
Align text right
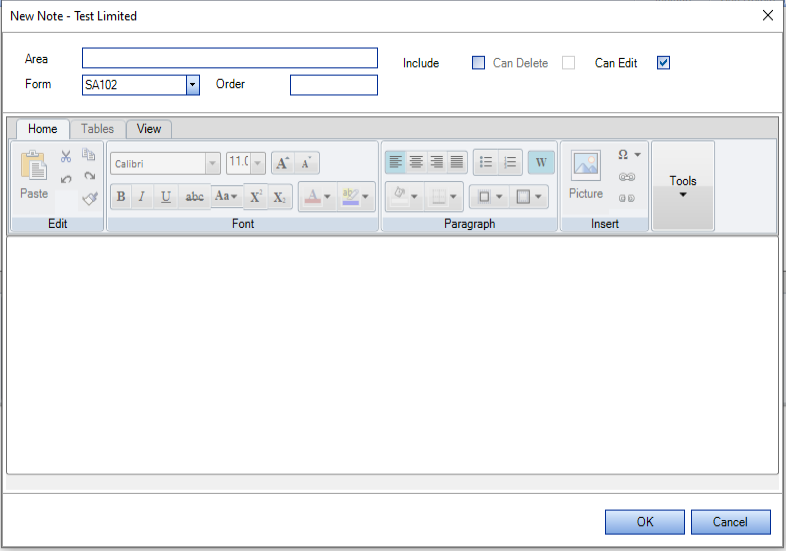437,162
